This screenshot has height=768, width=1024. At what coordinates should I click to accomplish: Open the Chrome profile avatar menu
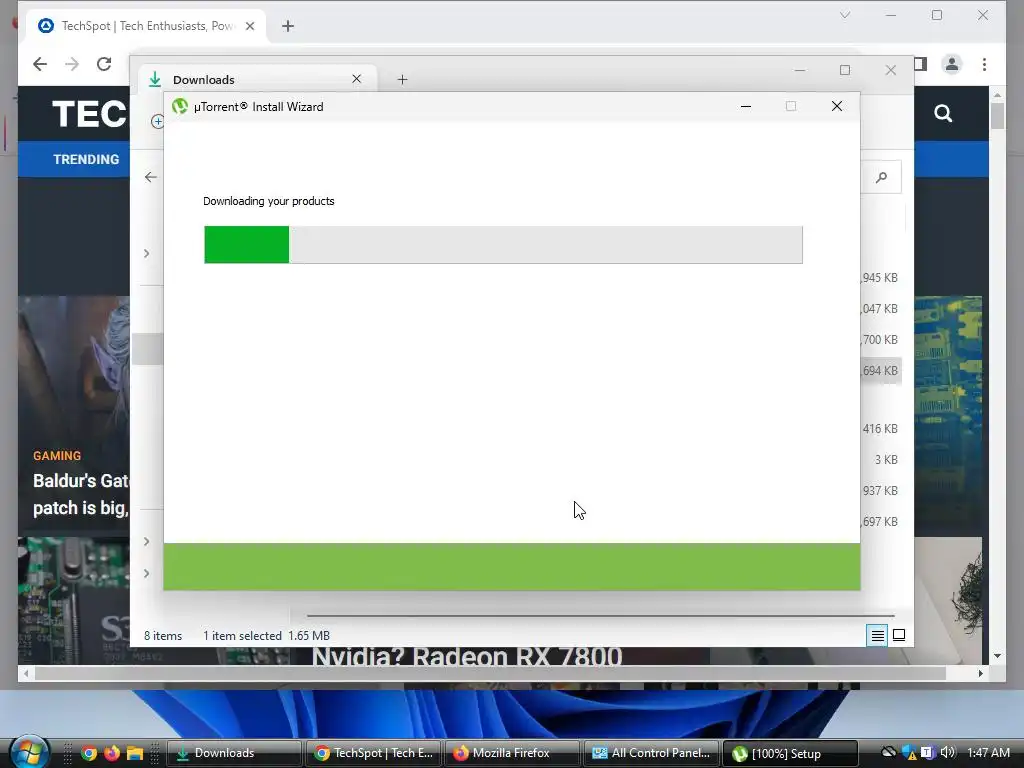tap(952, 64)
